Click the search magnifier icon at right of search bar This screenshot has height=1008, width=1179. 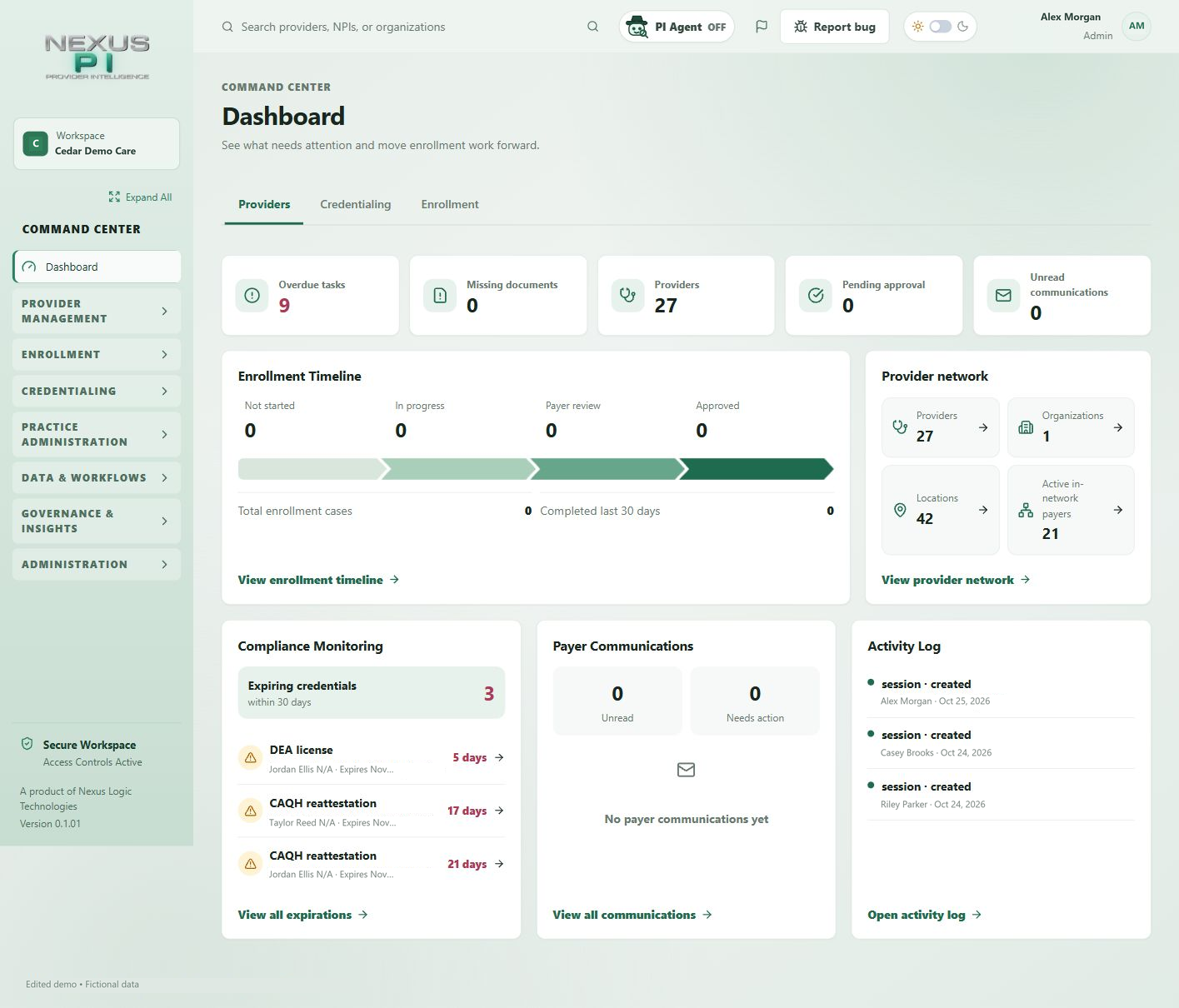tap(592, 27)
